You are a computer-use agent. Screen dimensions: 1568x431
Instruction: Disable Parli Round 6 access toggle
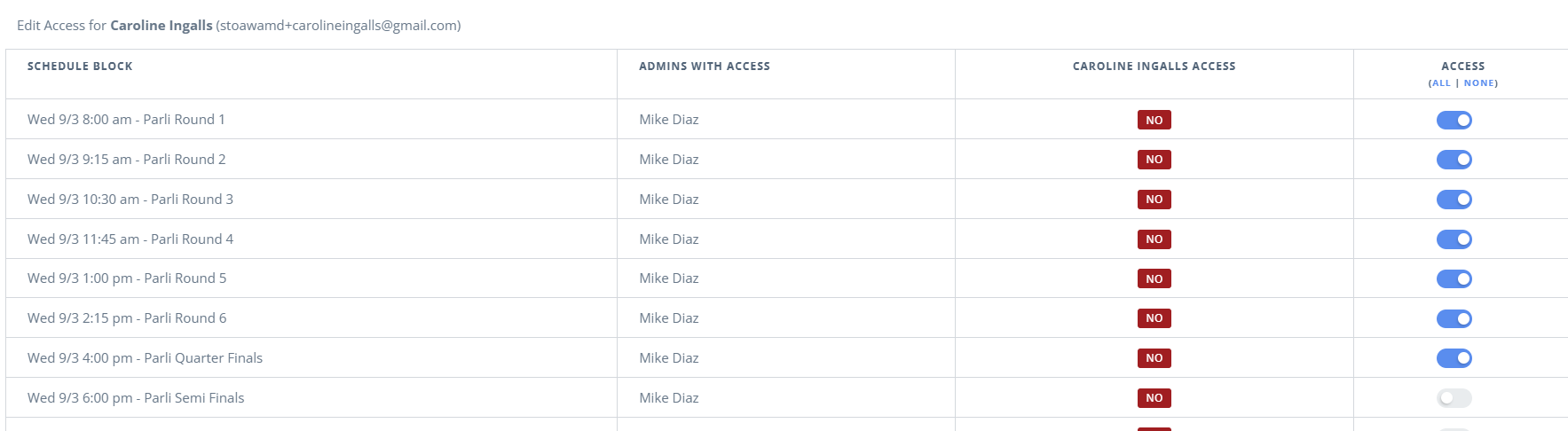[1454, 318]
